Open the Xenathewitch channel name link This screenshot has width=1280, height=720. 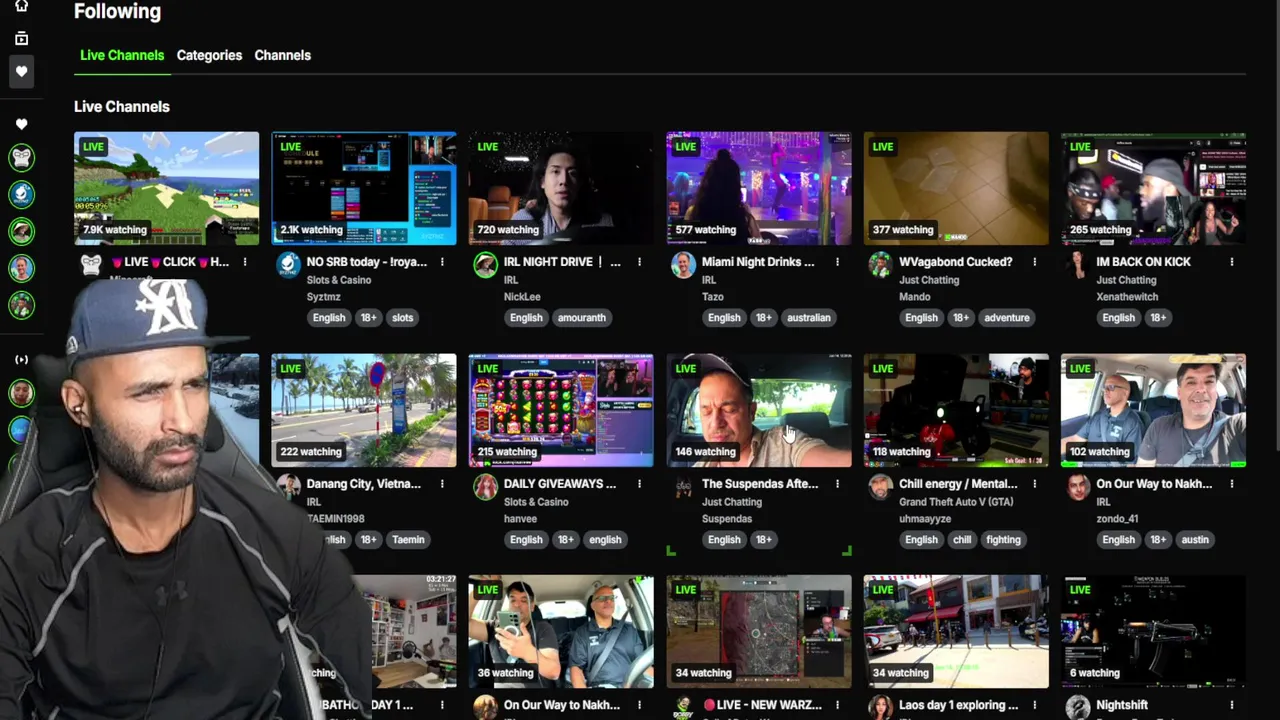click(x=1127, y=297)
